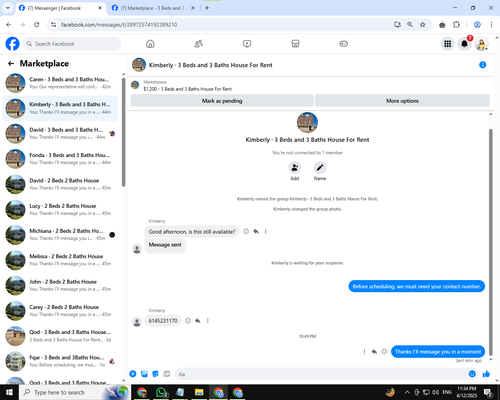Open more options for 6145231170 message
Screen dimensions: 500x400
coord(208,321)
